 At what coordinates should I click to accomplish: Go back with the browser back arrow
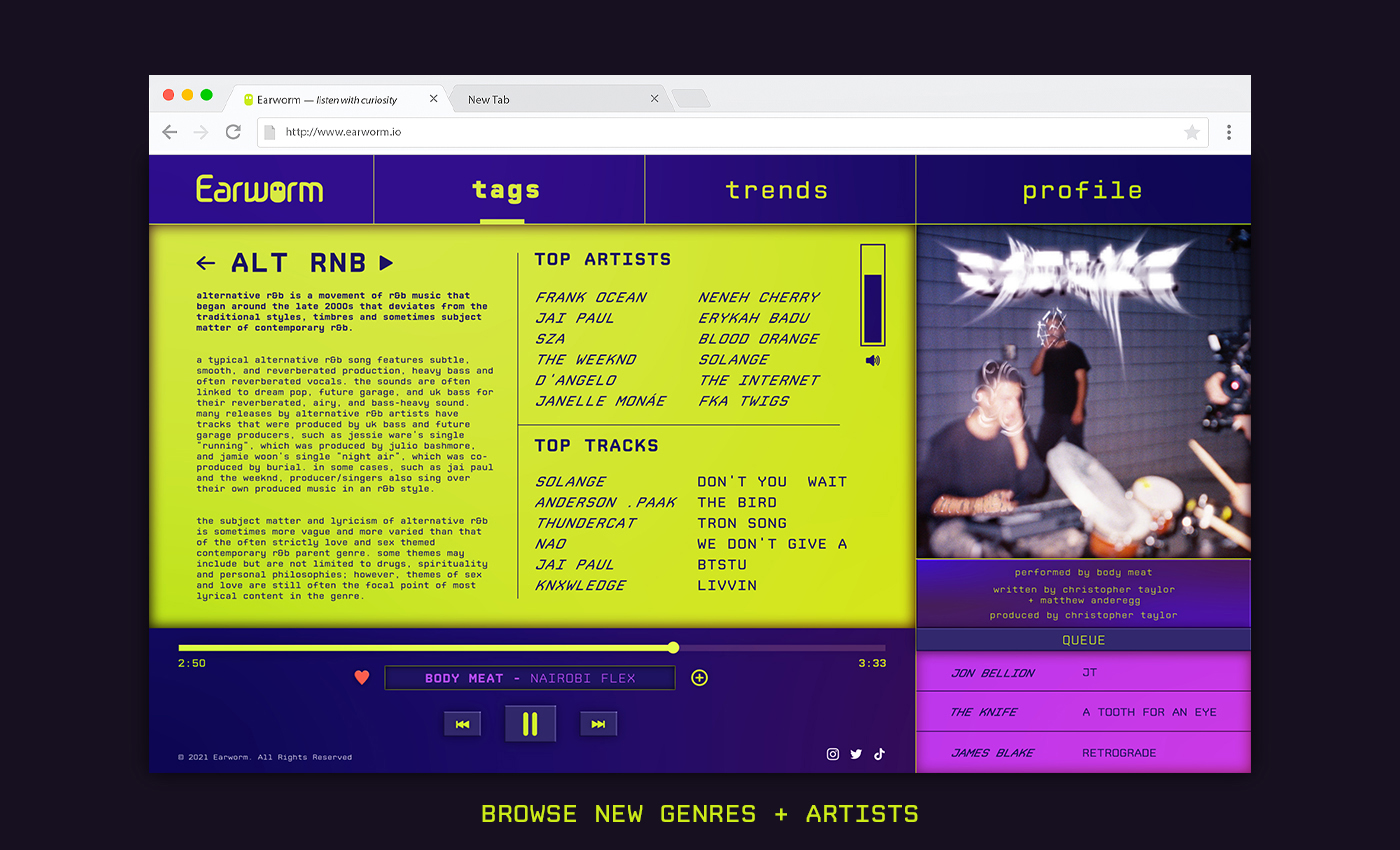[170, 132]
